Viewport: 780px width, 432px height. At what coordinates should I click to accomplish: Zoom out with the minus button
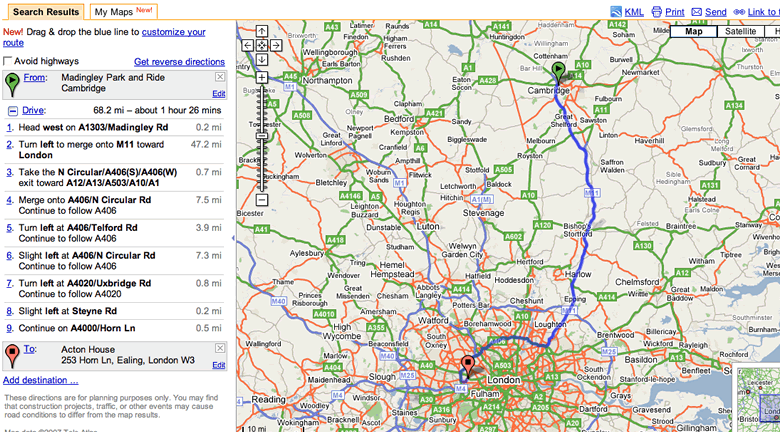point(262,200)
